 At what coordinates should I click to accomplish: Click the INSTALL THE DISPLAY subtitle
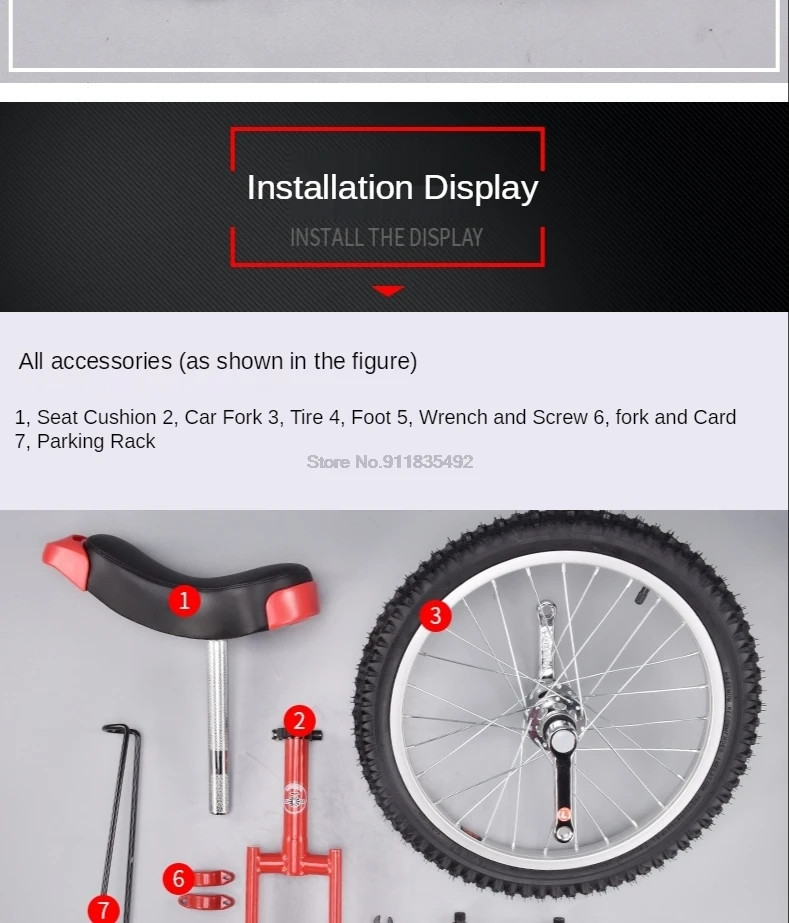(x=386, y=238)
